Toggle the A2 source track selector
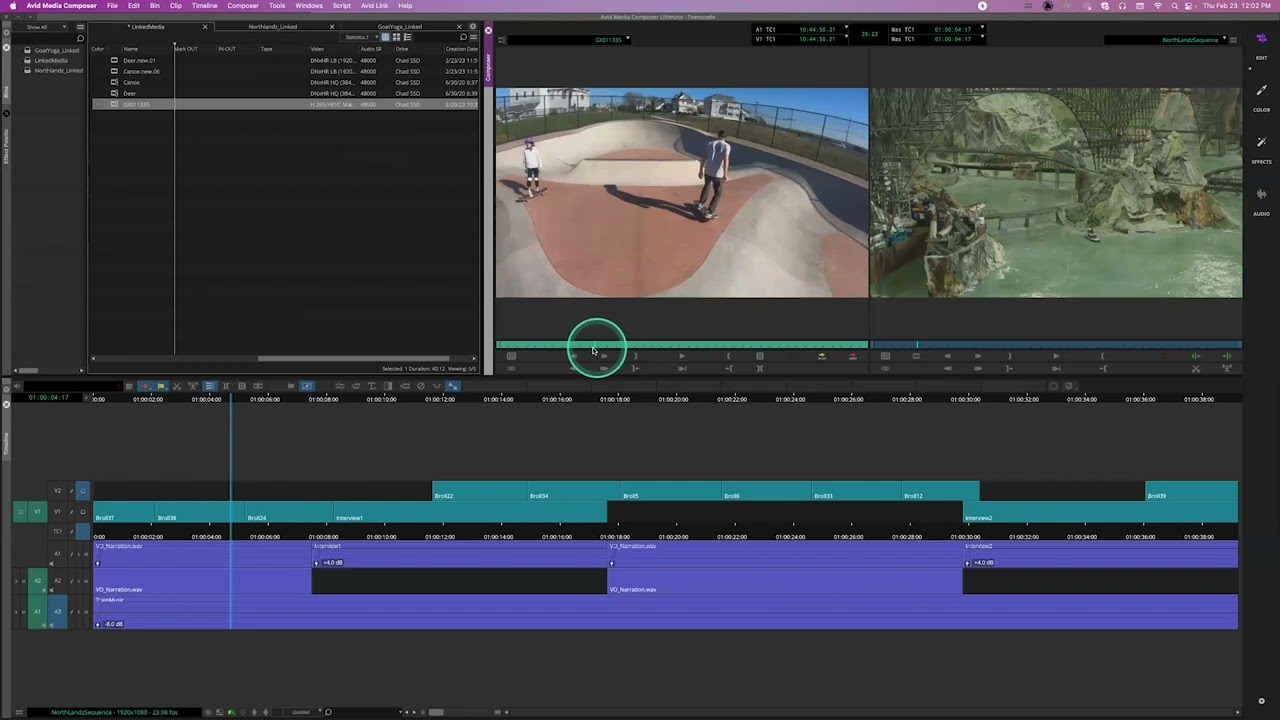This screenshot has width=1280, height=720. point(38,581)
